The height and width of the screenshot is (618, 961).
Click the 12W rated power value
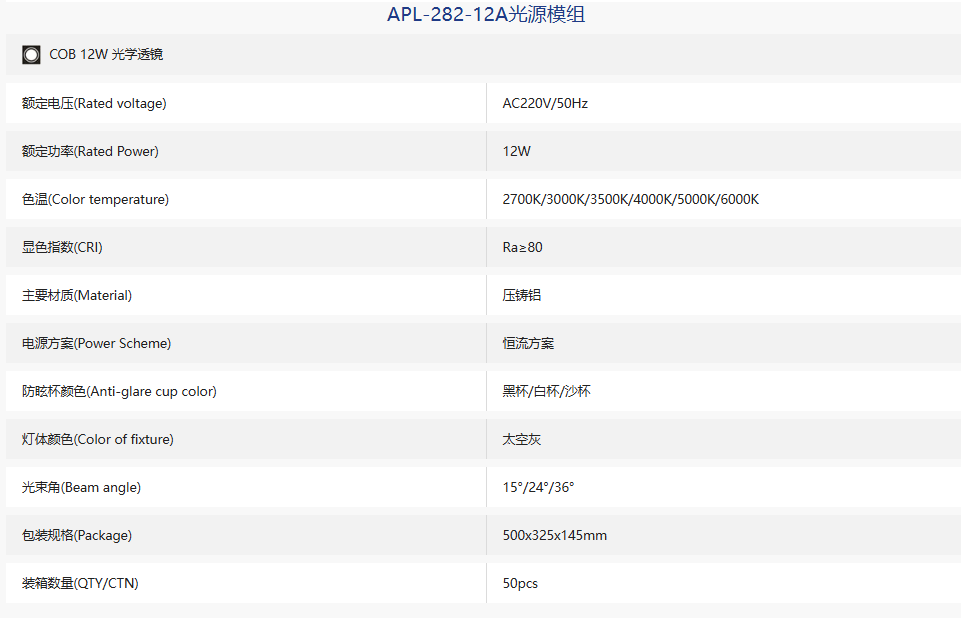tap(517, 151)
